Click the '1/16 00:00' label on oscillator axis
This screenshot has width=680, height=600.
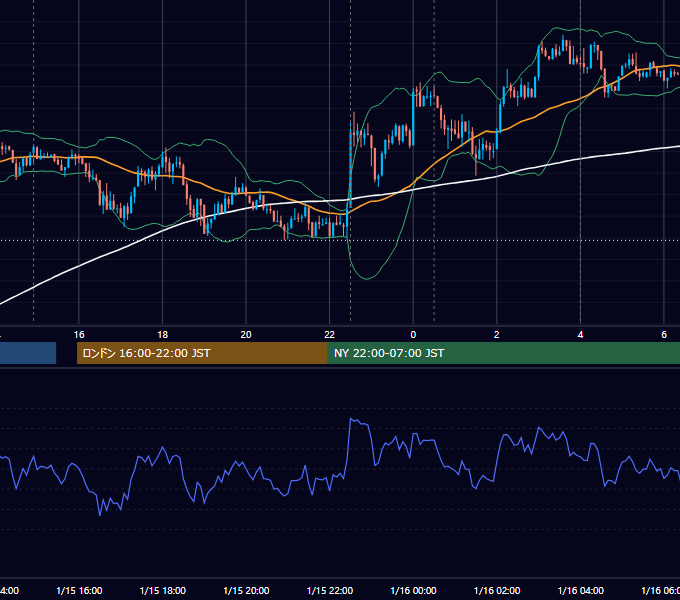click(x=413, y=590)
